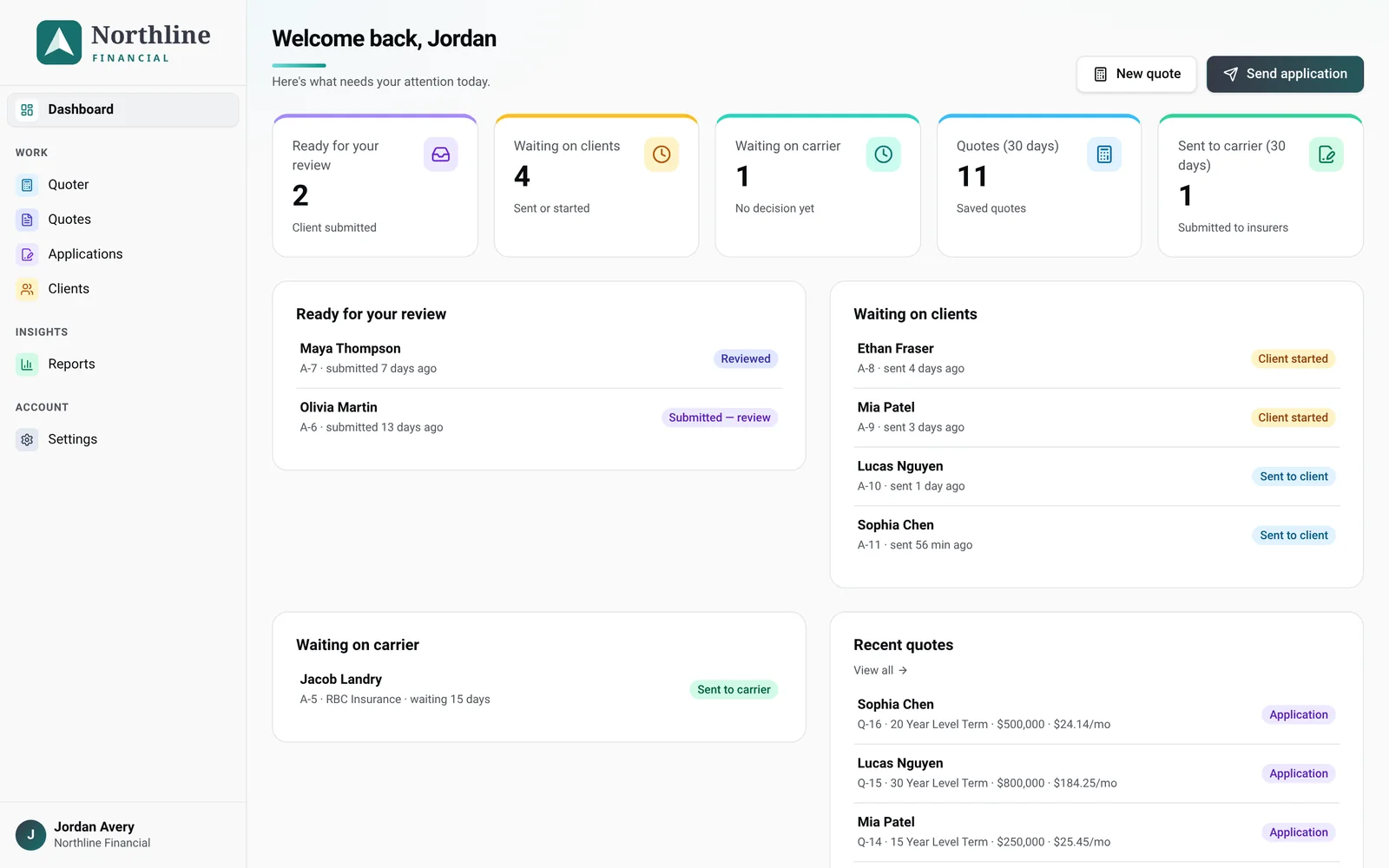Viewport: 1389px width, 868px height.
Task: Open Maya Thompson's review entry
Action: point(539,358)
